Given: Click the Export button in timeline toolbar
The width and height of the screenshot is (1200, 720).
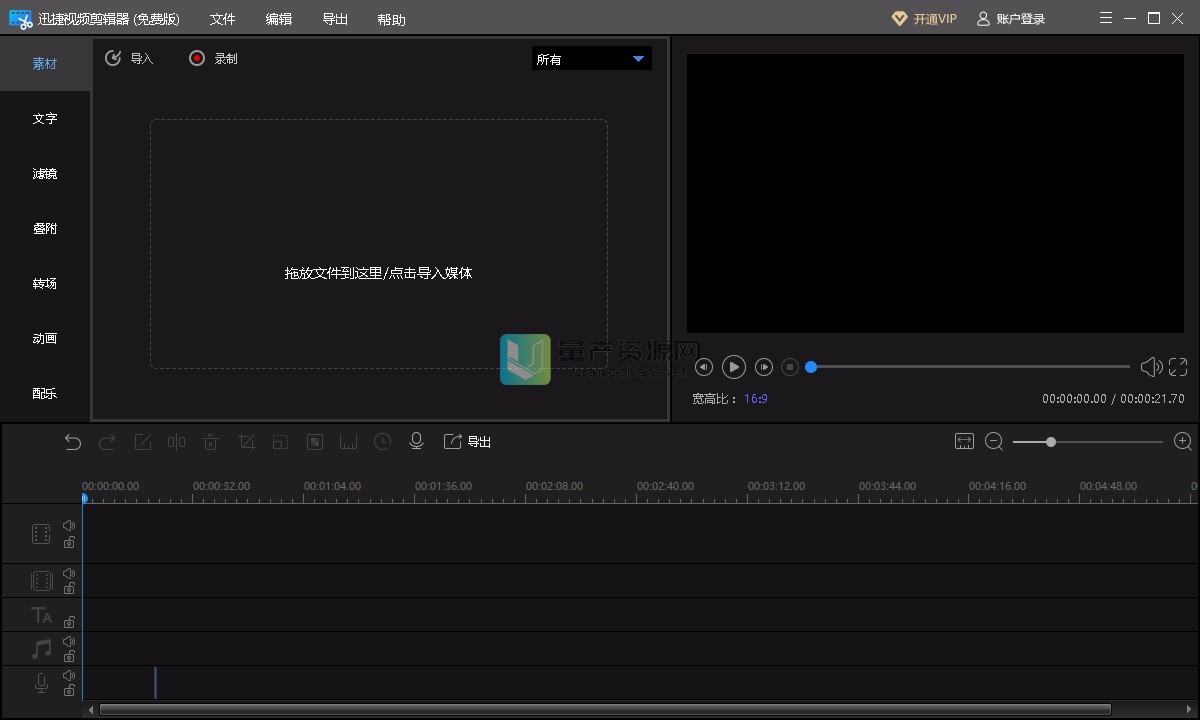Looking at the screenshot, I should coord(467,442).
